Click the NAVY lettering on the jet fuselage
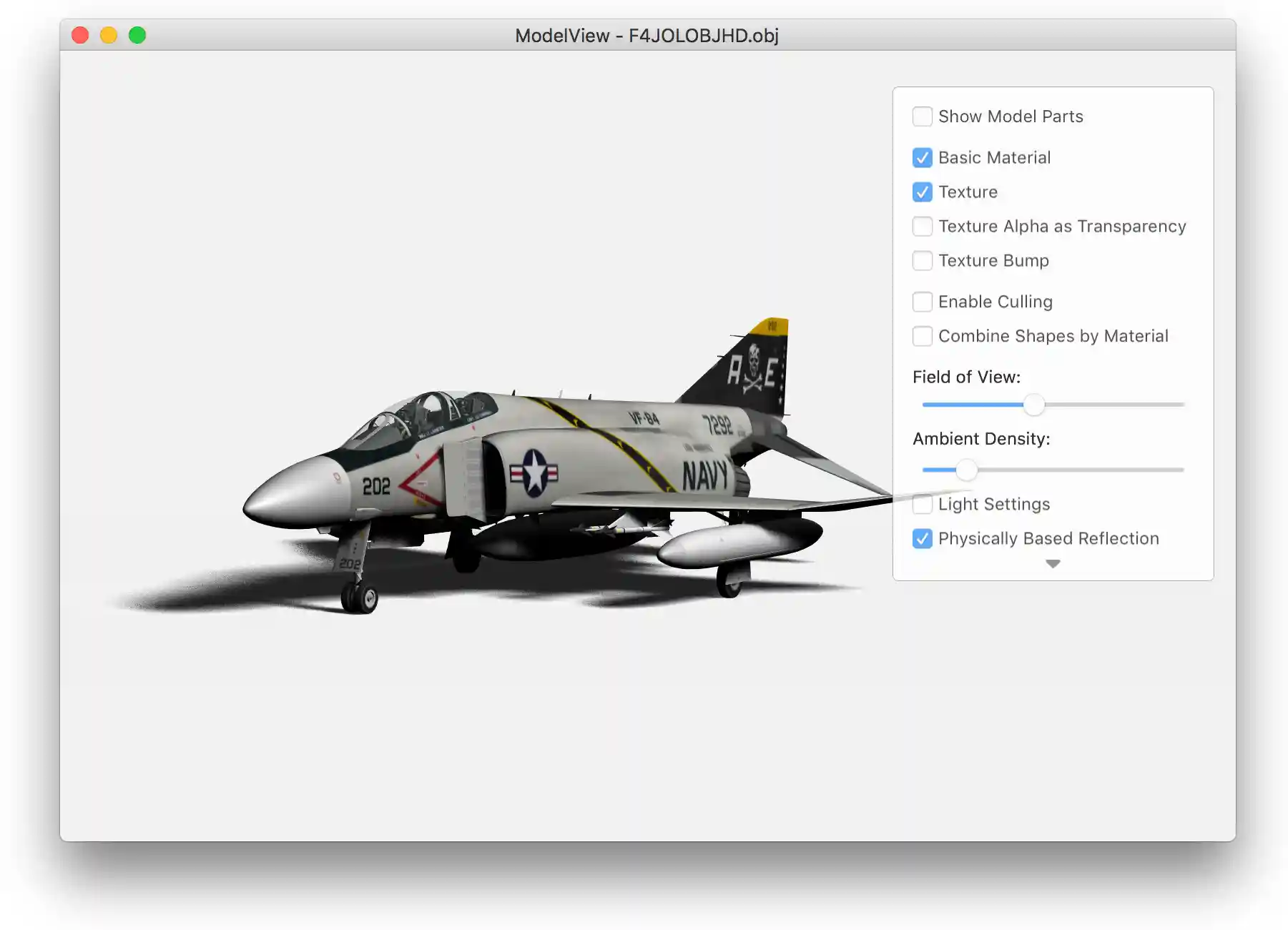 pyautogui.click(x=704, y=476)
